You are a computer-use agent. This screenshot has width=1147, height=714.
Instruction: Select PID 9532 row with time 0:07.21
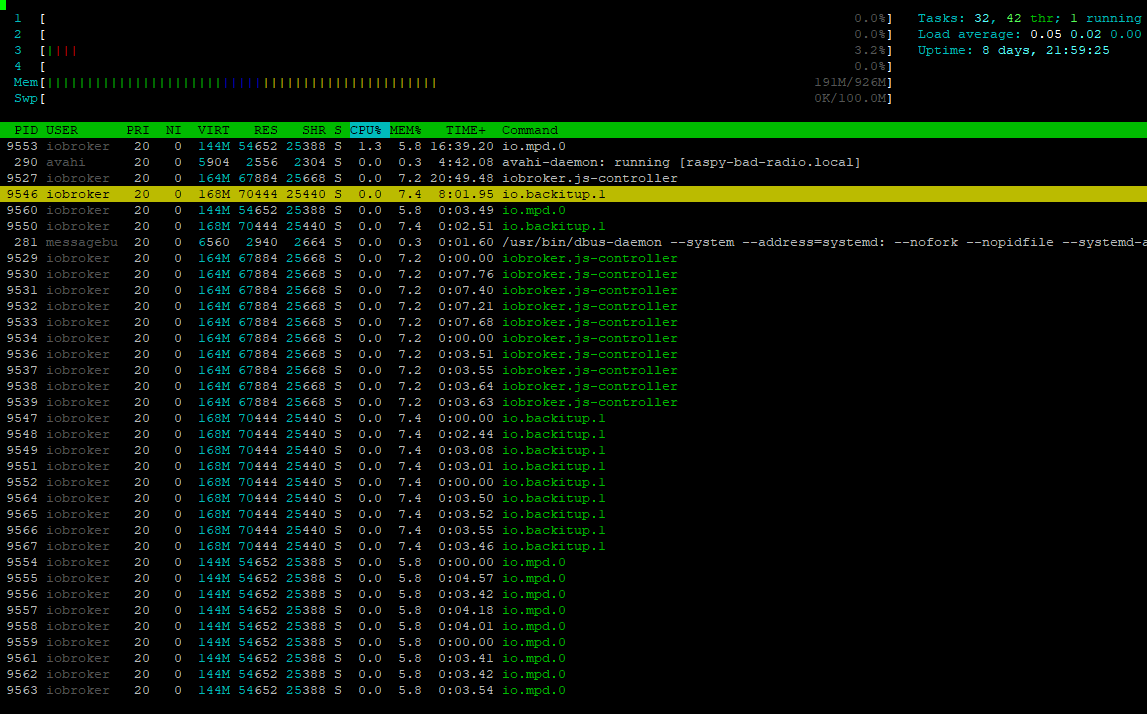[574, 307]
